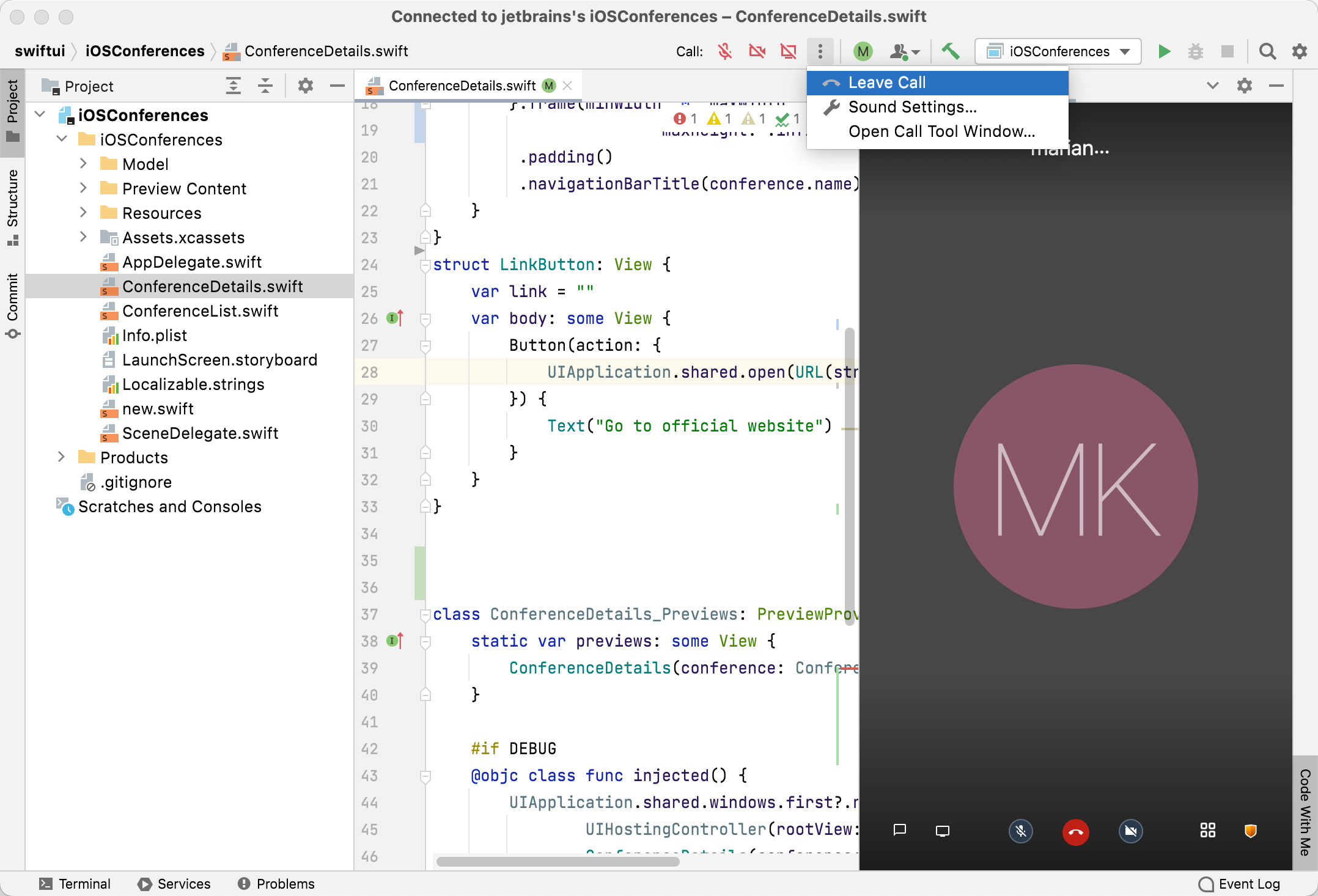
Task: Open the call options three-dot menu
Action: [820, 51]
